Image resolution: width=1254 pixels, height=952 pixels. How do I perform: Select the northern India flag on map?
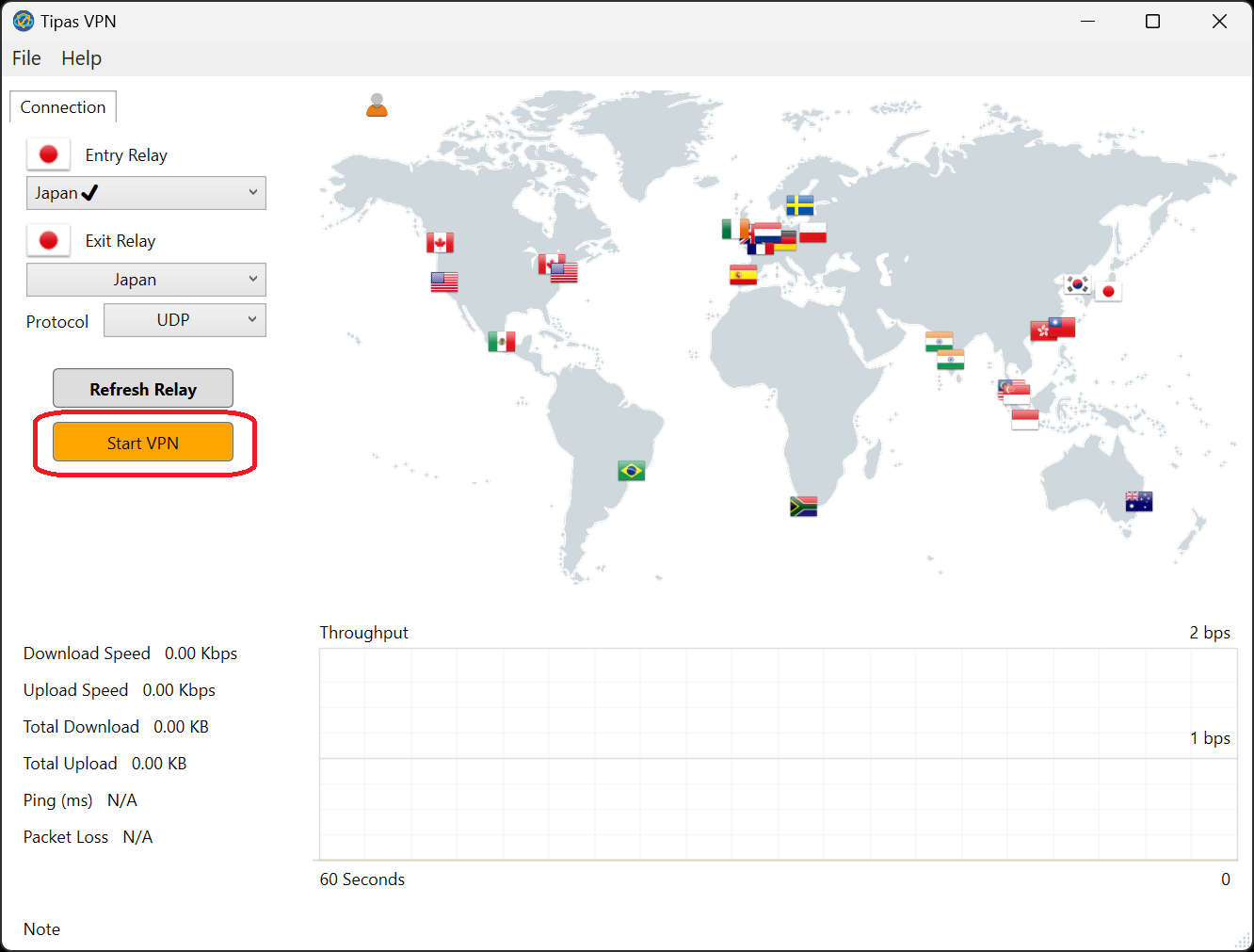pyautogui.click(x=939, y=340)
